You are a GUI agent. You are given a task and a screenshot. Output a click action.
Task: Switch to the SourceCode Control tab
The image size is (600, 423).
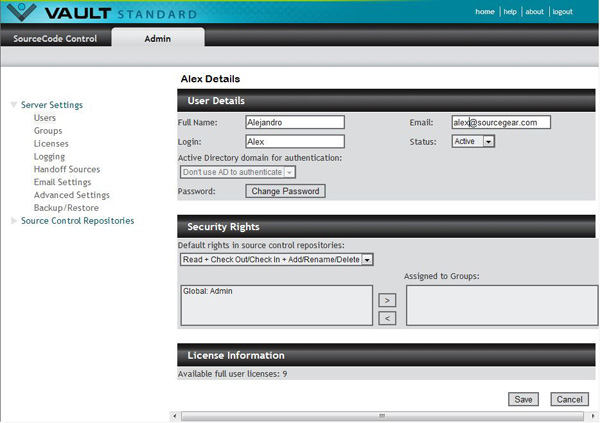coord(55,39)
